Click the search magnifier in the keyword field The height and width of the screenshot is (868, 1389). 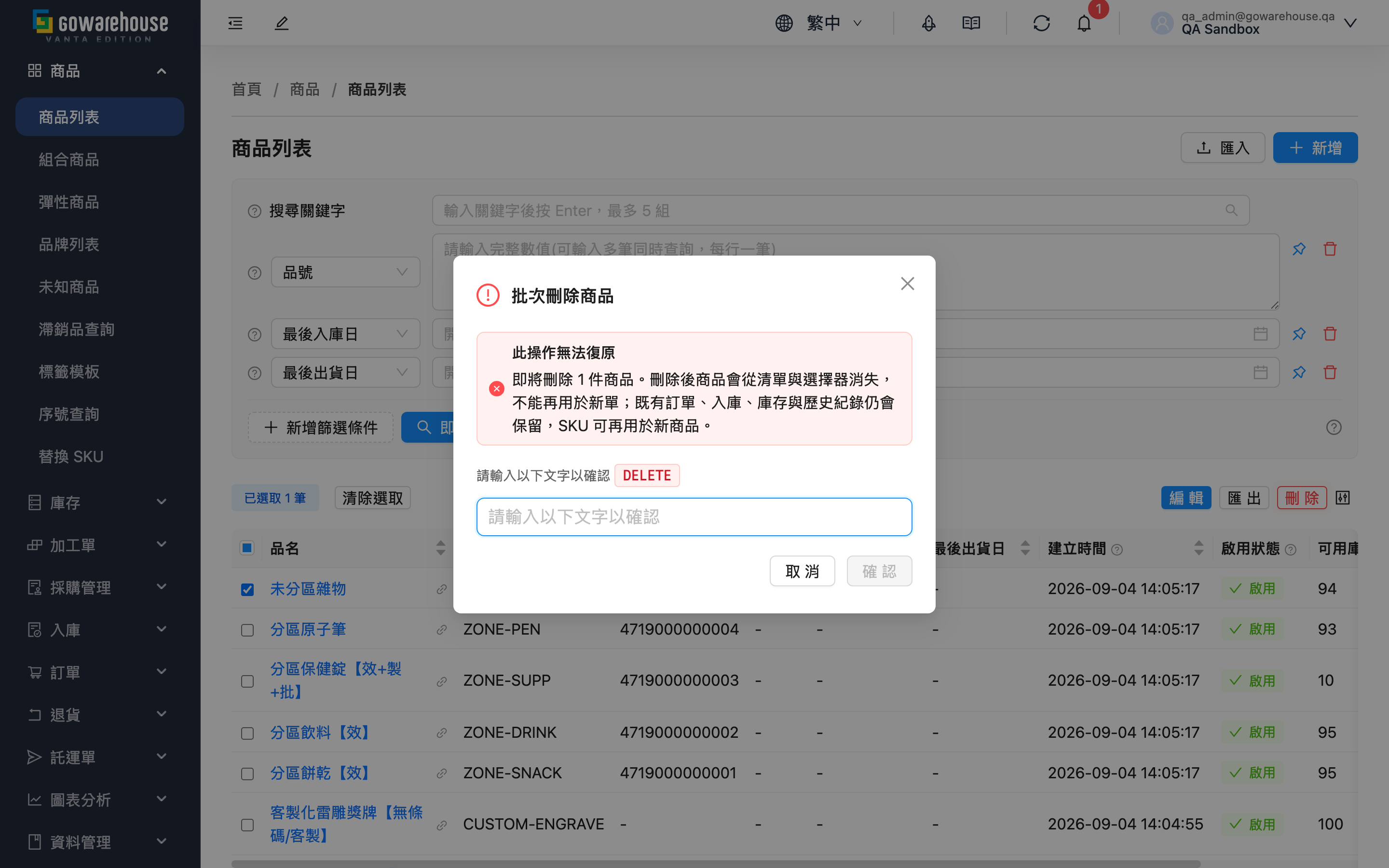click(x=1231, y=211)
